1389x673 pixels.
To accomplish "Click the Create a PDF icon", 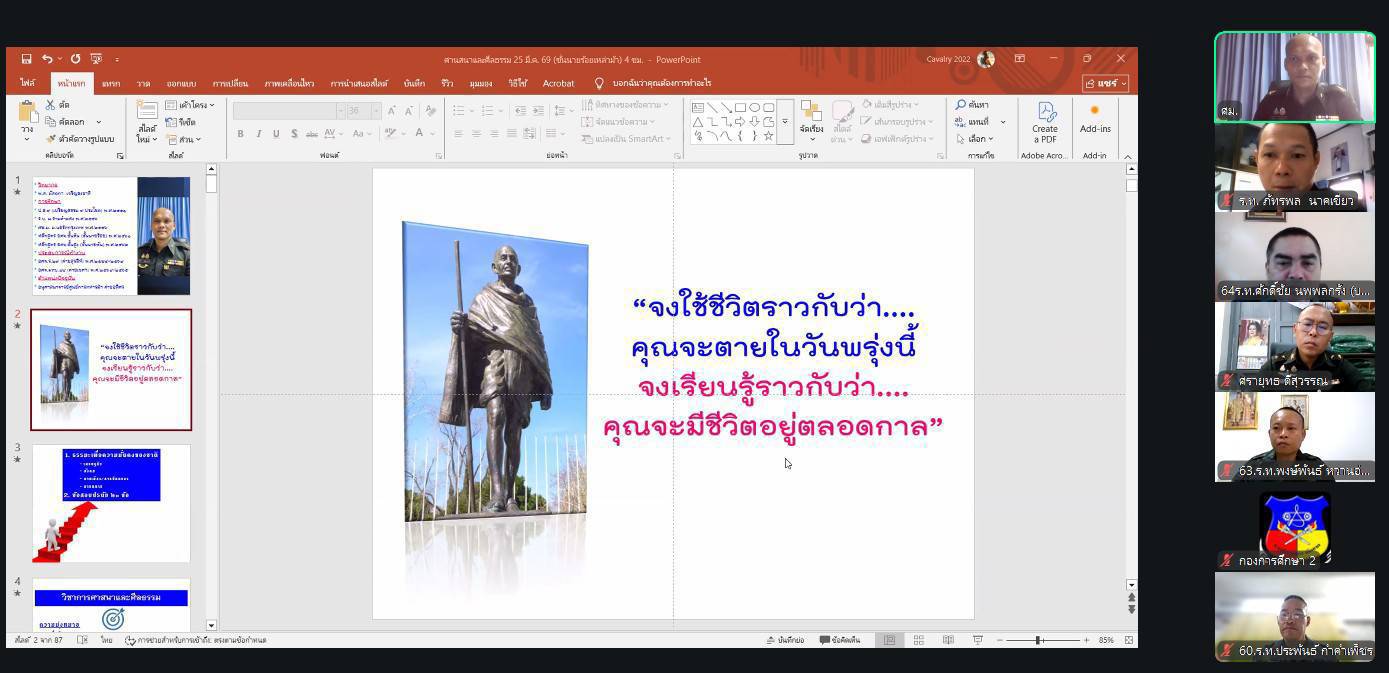I will 1046,122.
